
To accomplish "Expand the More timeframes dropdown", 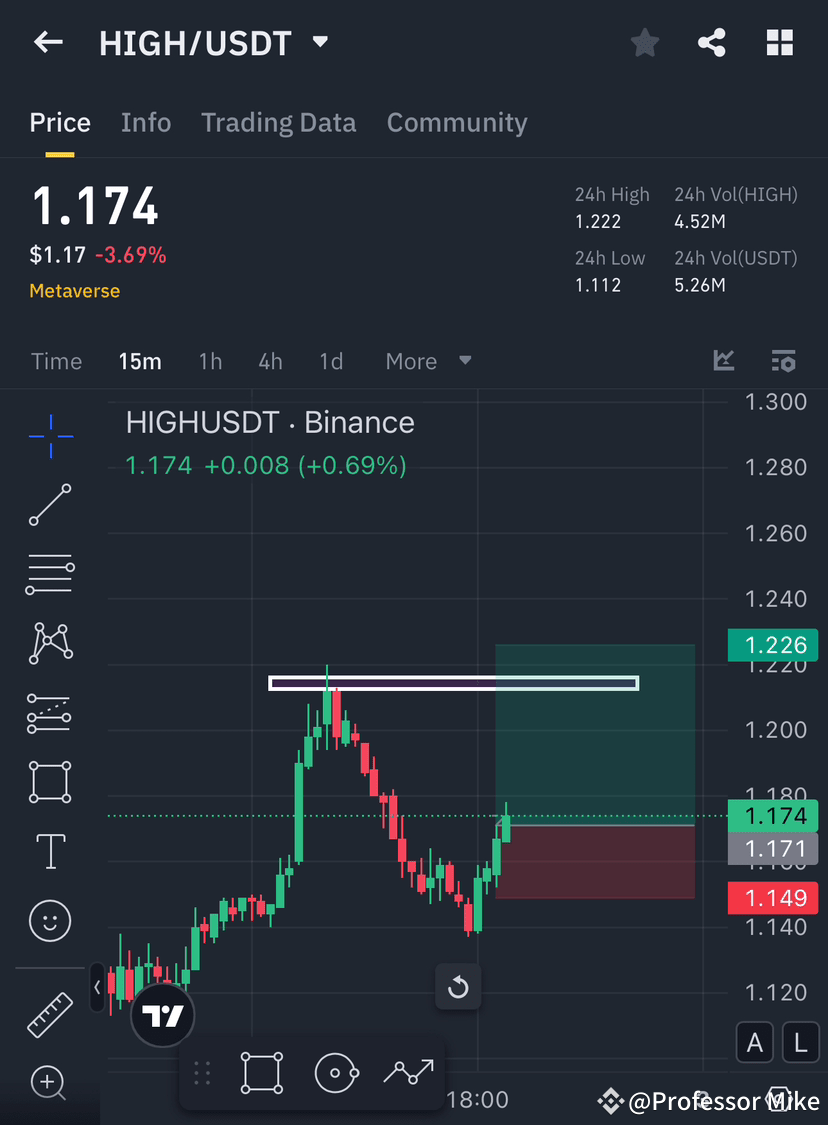I will [x=428, y=361].
